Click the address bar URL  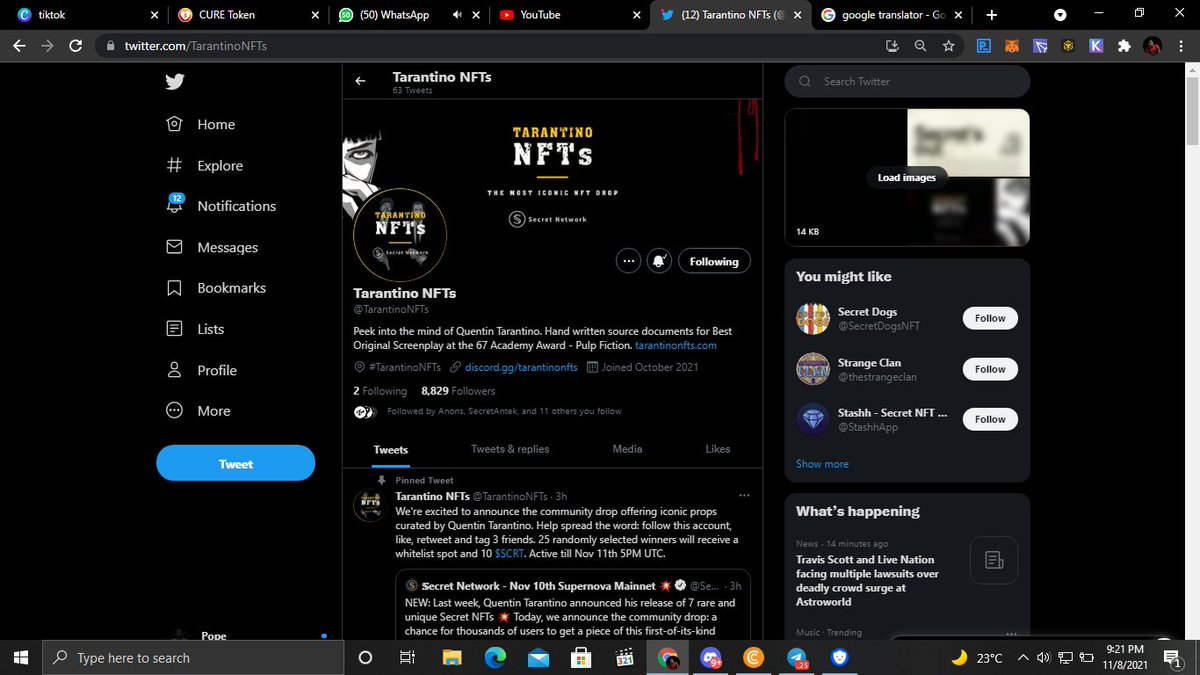[x=195, y=46]
